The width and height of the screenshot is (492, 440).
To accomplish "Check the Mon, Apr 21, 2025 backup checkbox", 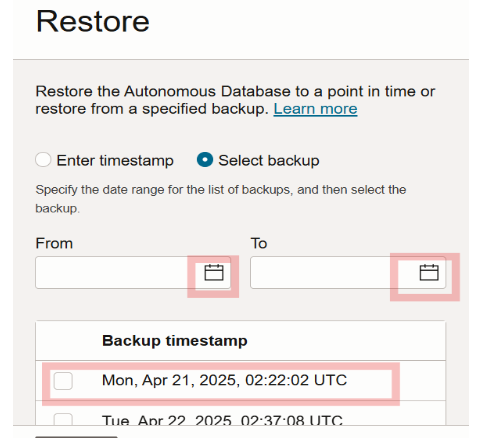I will [63, 381].
